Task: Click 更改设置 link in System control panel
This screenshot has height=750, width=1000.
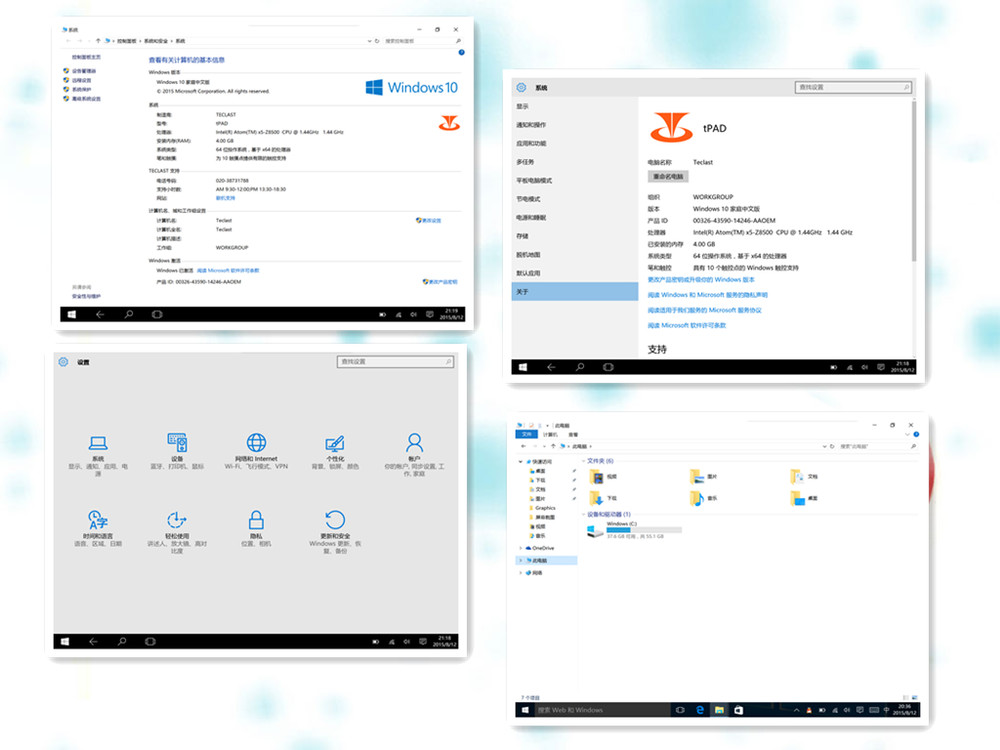Action: coord(432,221)
